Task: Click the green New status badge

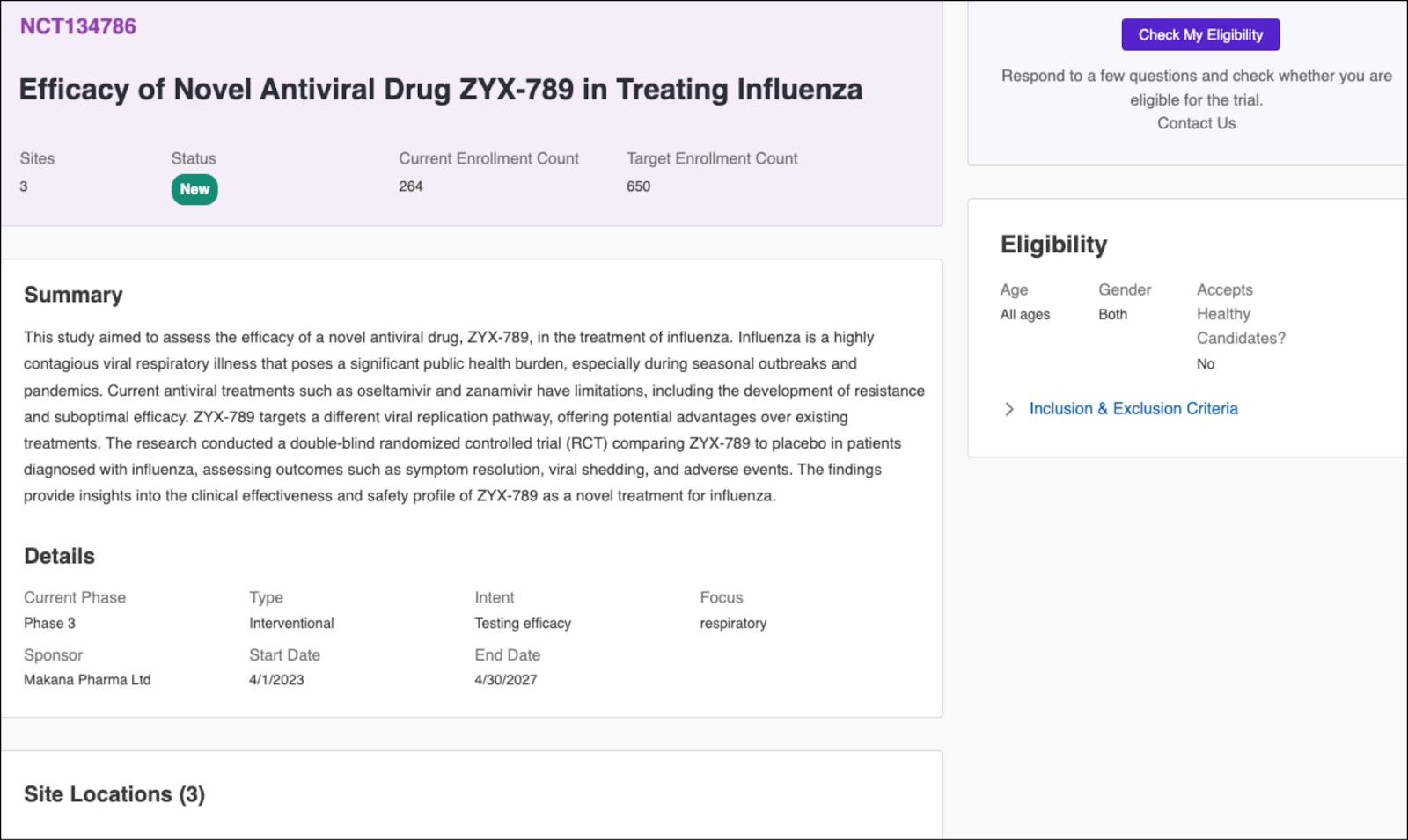Action: point(194,189)
